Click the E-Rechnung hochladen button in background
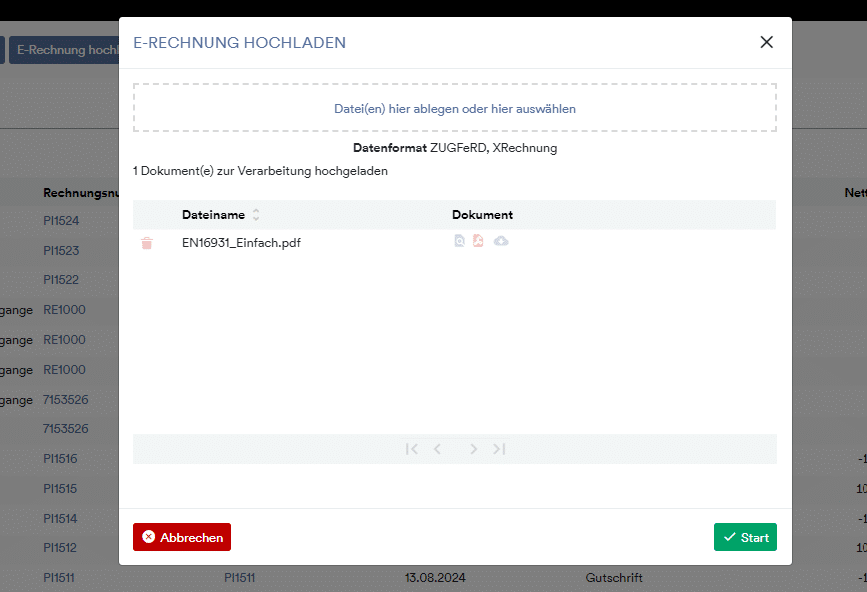The height and width of the screenshot is (592, 867). 64,50
